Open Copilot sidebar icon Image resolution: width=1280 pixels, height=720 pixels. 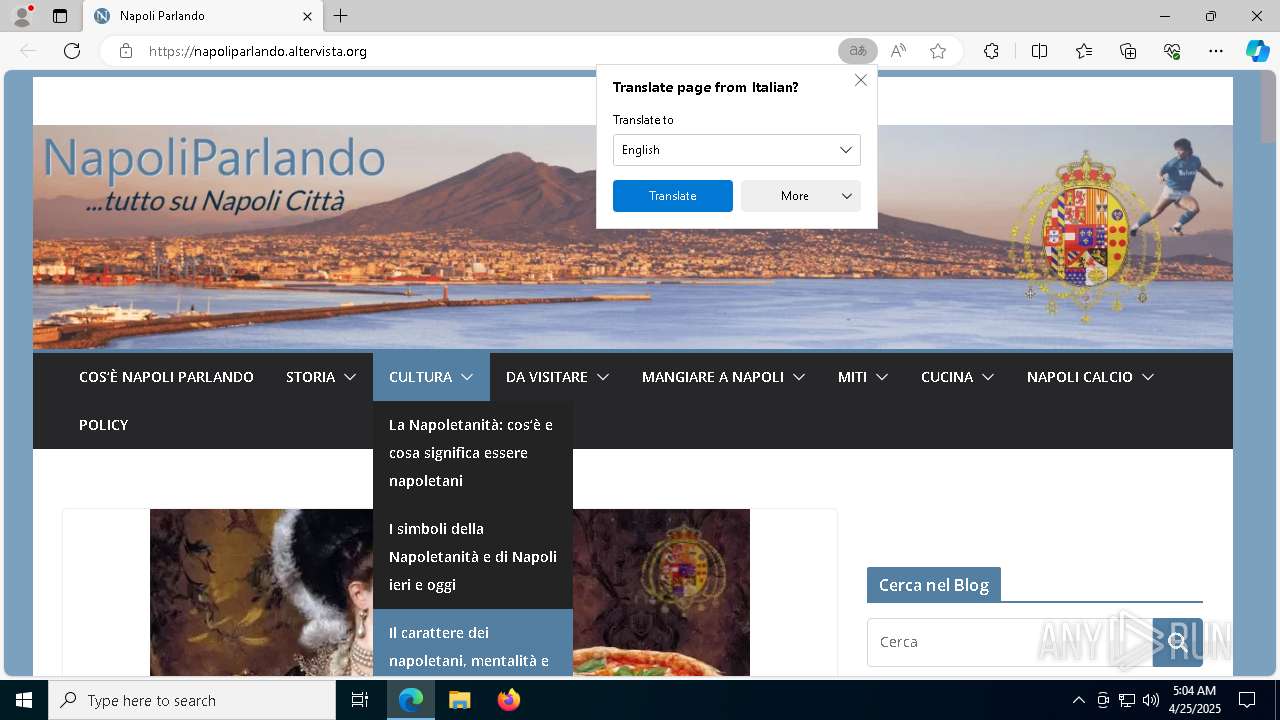click(x=1258, y=51)
